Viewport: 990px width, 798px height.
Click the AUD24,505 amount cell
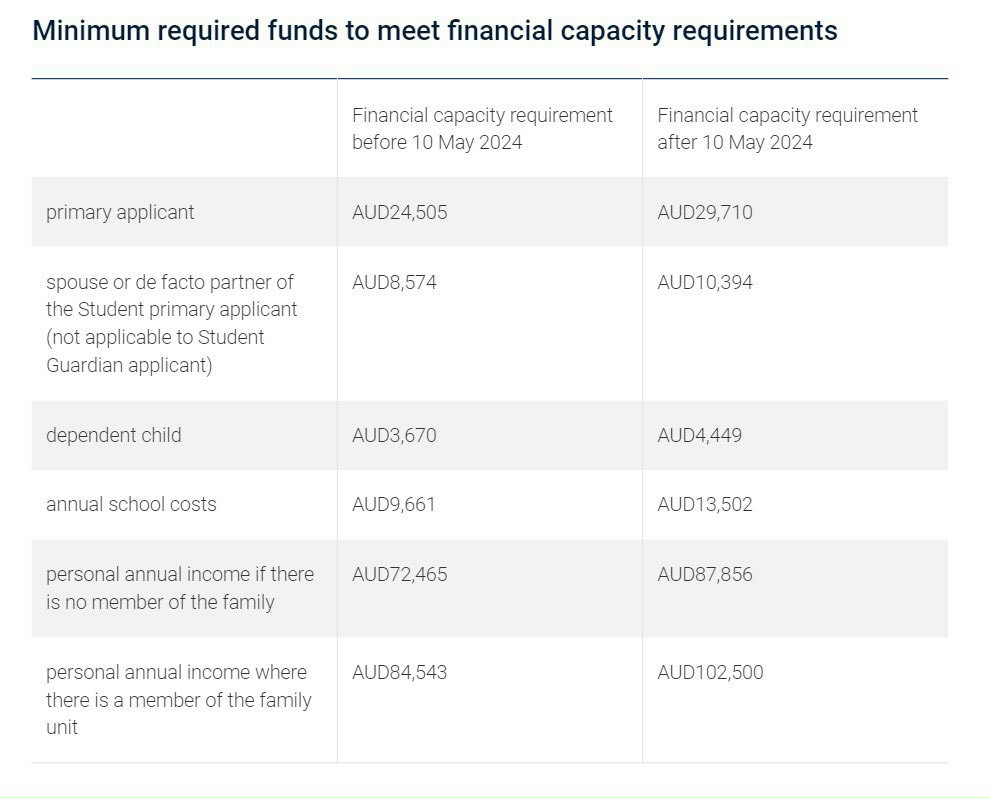pos(400,212)
